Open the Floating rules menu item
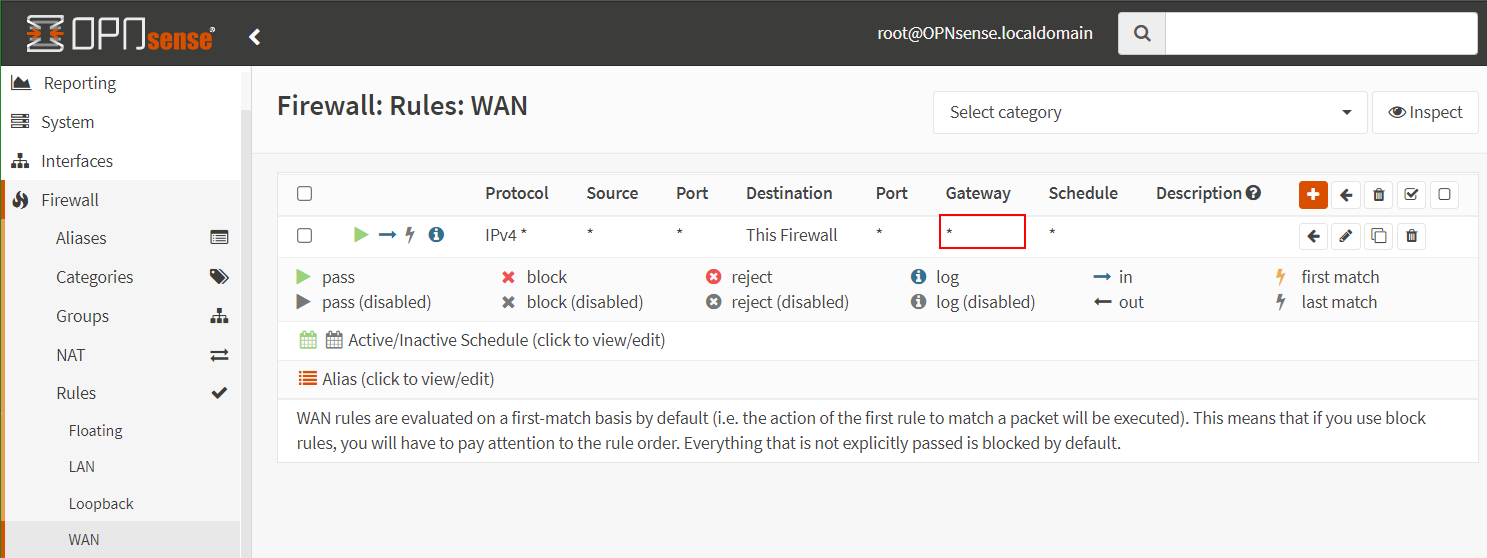 [95, 431]
